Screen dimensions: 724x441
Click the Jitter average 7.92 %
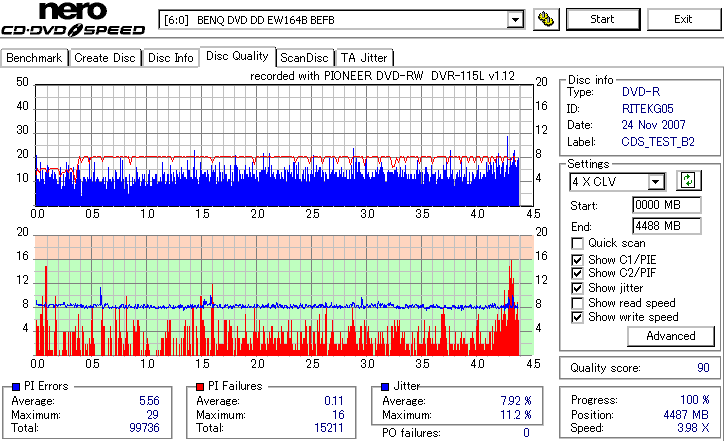pos(516,401)
